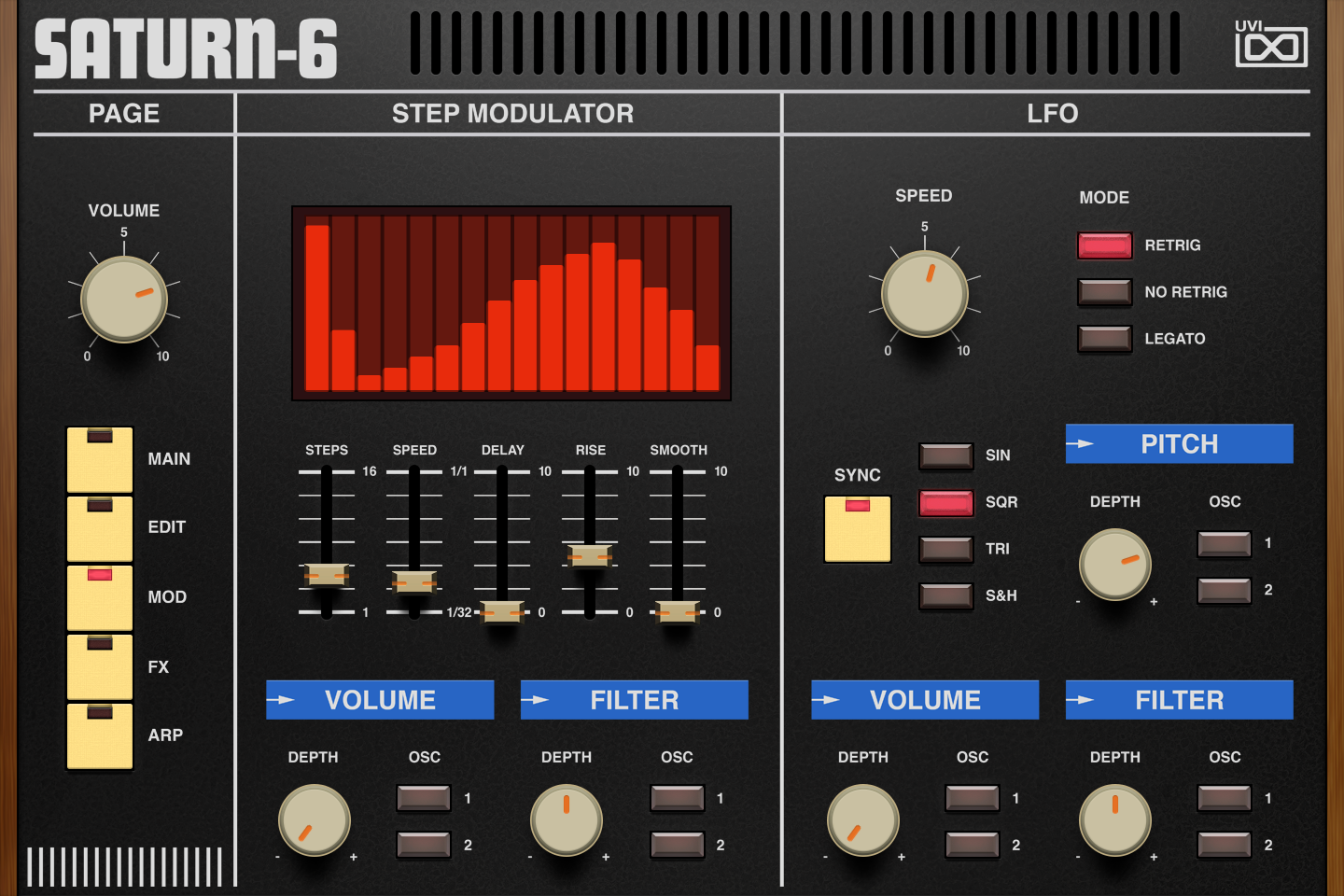Toggle OSC 2 for LFO pitch
1344x896 pixels.
[x=1225, y=590]
